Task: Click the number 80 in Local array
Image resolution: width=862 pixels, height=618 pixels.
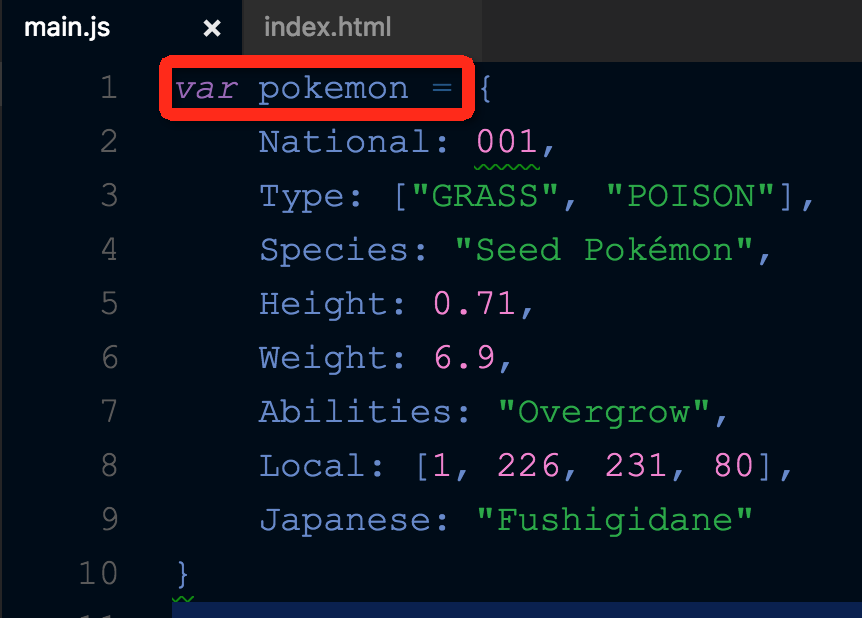Action: pyautogui.click(x=733, y=465)
